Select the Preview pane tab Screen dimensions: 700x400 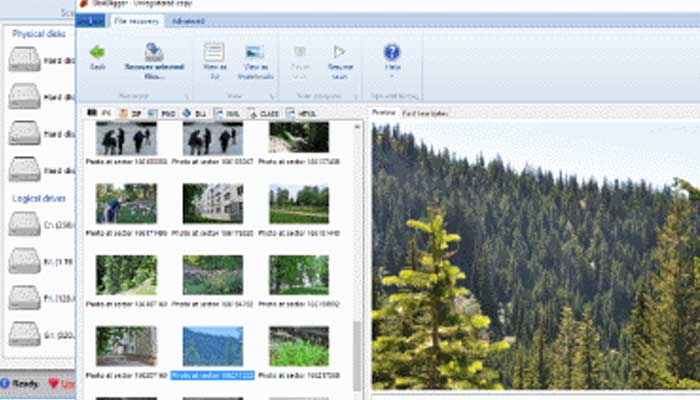point(384,113)
